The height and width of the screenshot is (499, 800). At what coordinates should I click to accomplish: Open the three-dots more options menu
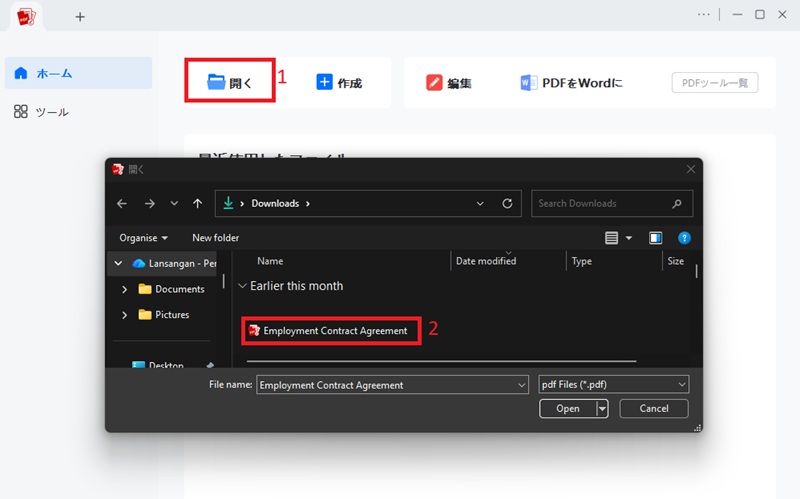coord(704,14)
